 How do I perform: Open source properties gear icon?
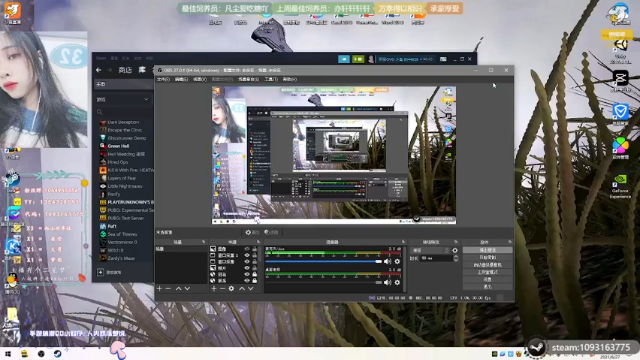pyautogui.click(x=231, y=289)
